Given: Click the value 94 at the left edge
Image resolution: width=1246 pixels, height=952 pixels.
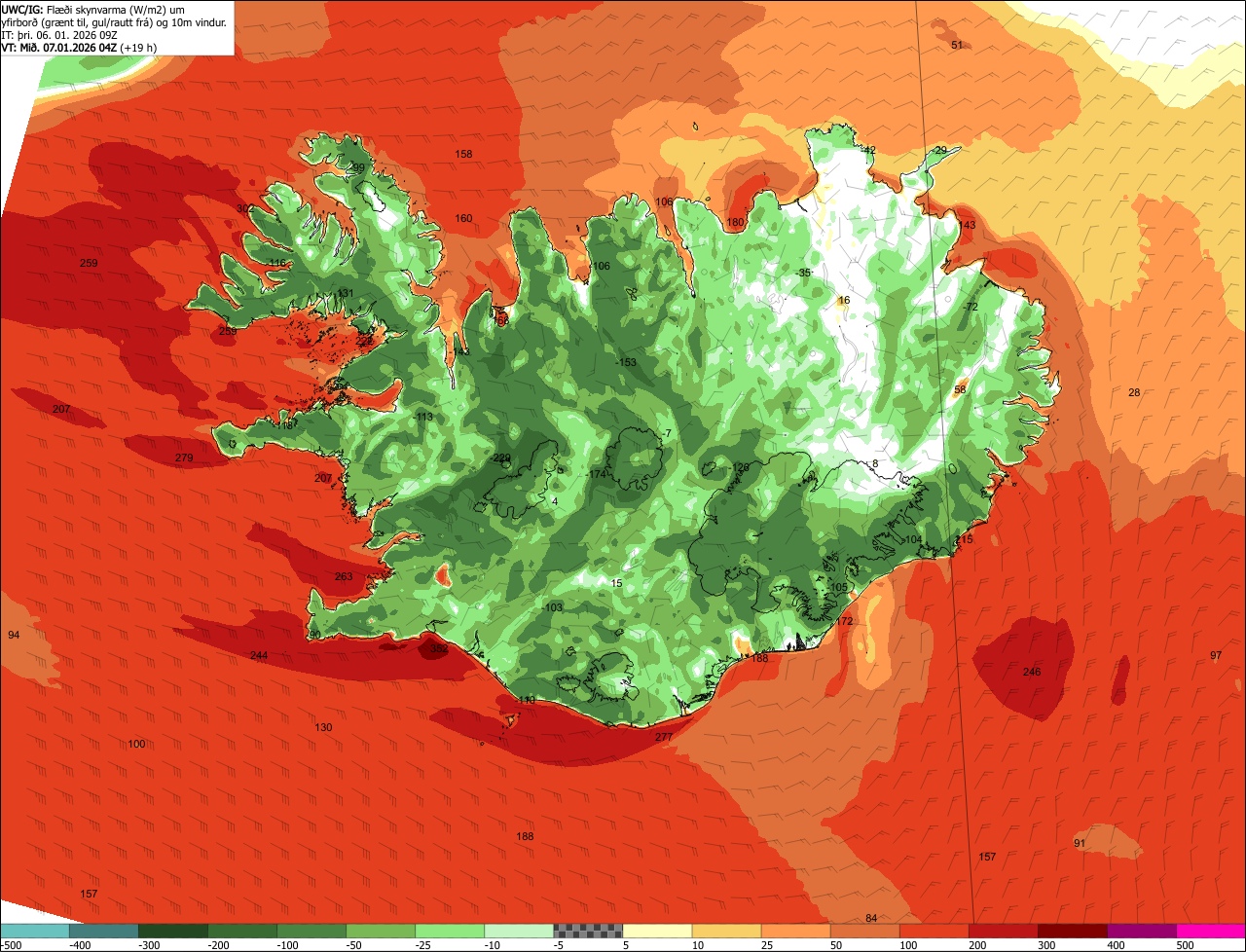Looking at the screenshot, I should click(x=14, y=636).
